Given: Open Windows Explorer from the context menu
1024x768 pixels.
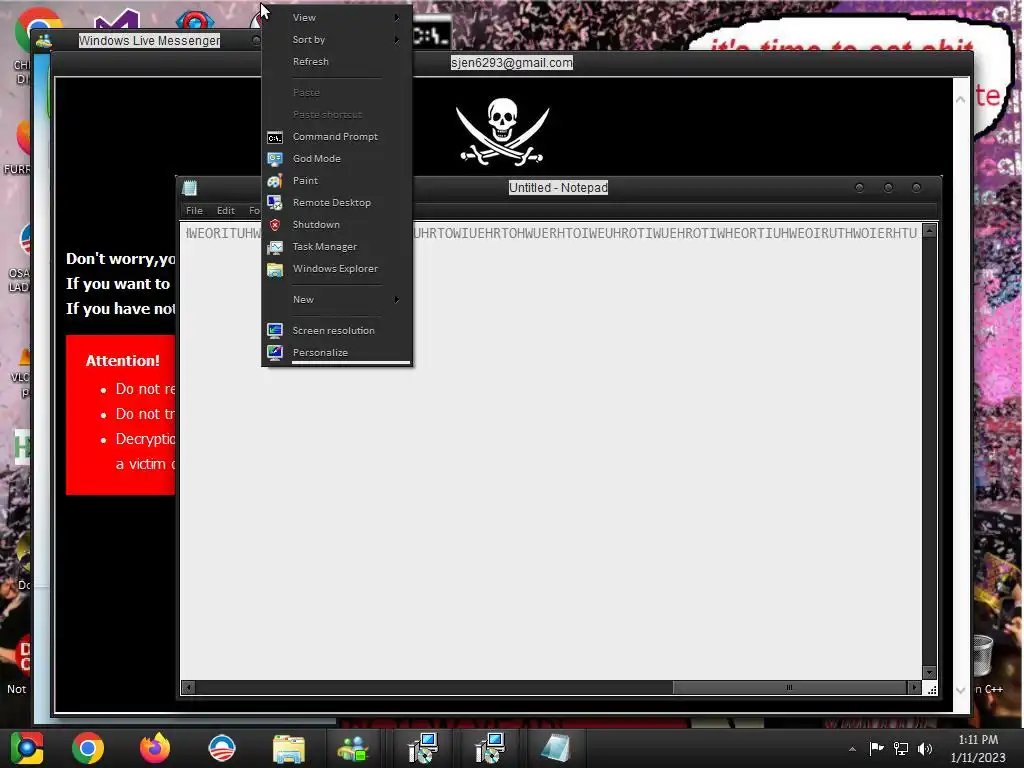Looking at the screenshot, I should coord(335,269).
